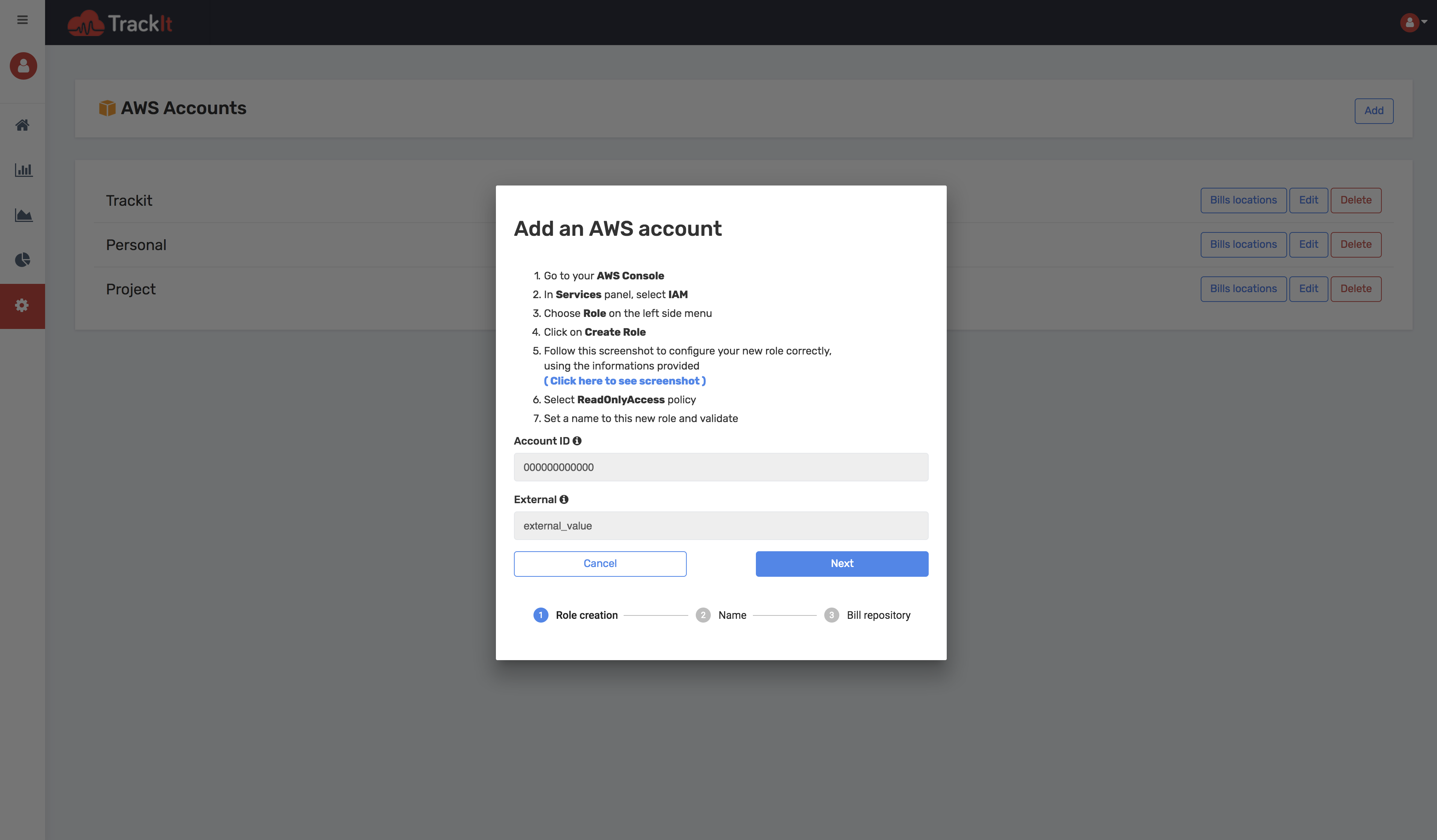Image resolution: width=1437 pixels, height=840 pixels.
Task: Open the bar chart sidebar icon
Action: 23,170
